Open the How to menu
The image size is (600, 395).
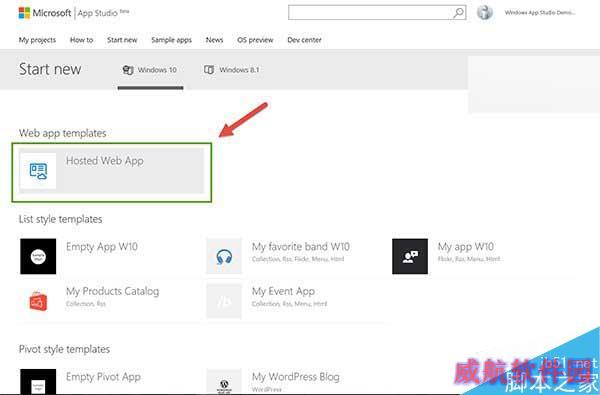click(x=81, y=40)
